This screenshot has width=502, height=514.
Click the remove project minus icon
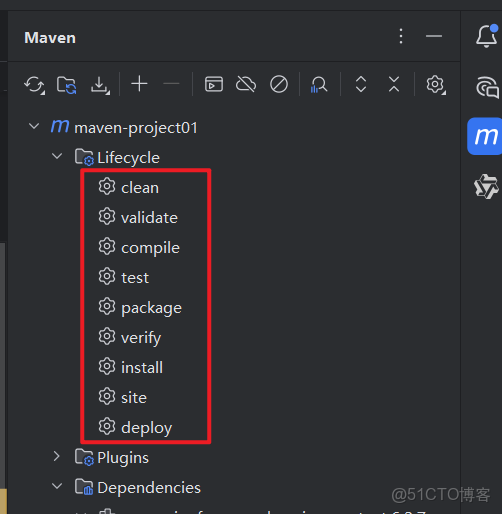[x=171, y=84]
